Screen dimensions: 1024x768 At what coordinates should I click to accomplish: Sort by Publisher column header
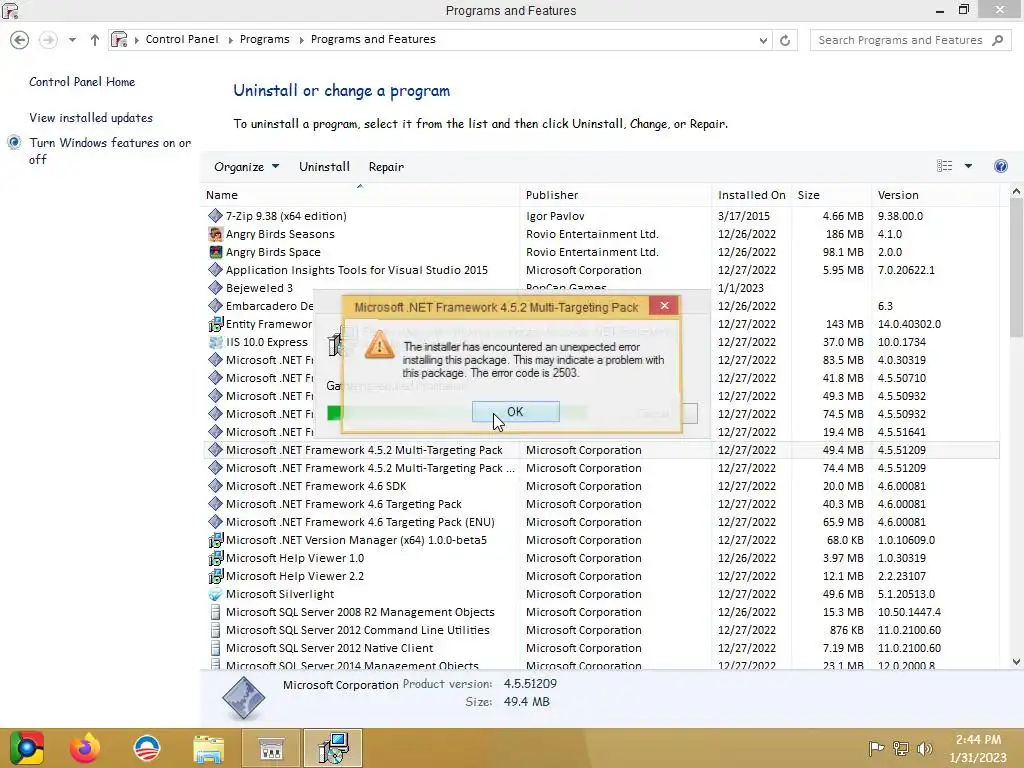[616, 195]
